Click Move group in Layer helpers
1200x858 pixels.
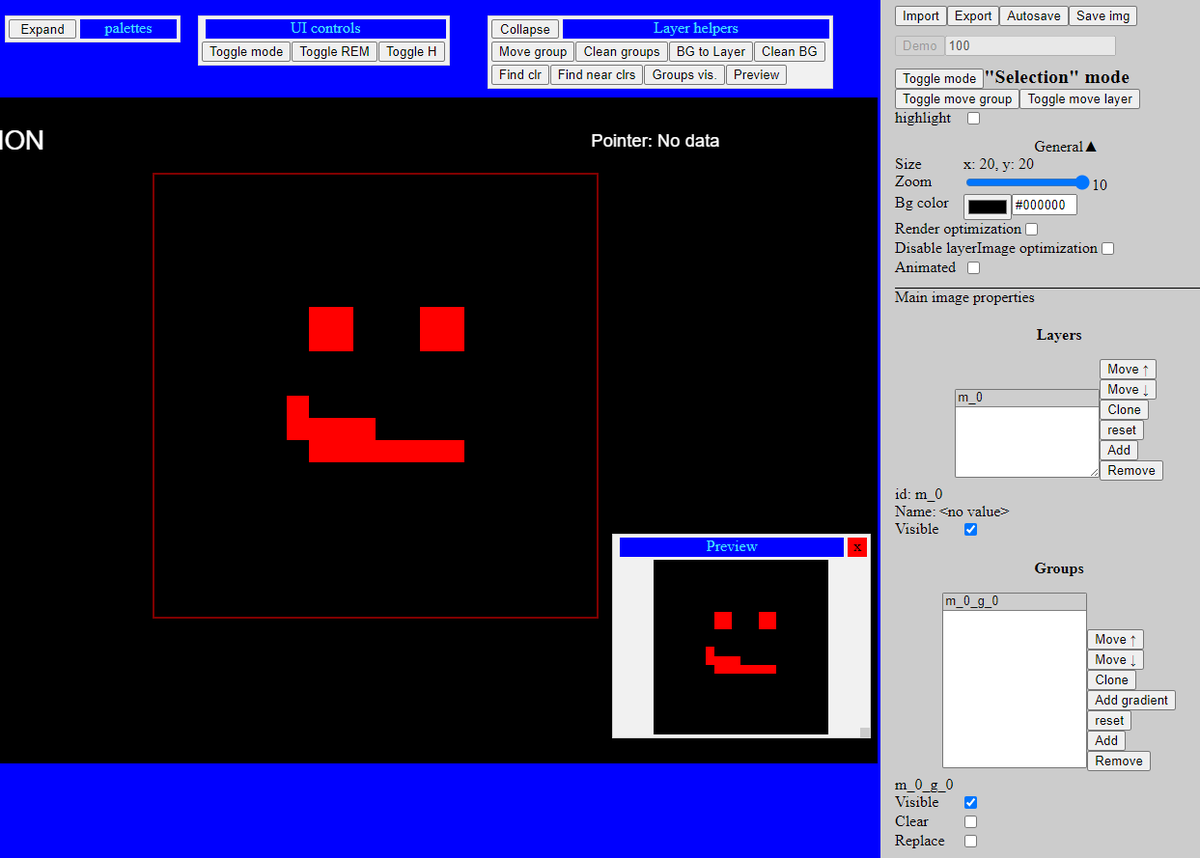533,52
